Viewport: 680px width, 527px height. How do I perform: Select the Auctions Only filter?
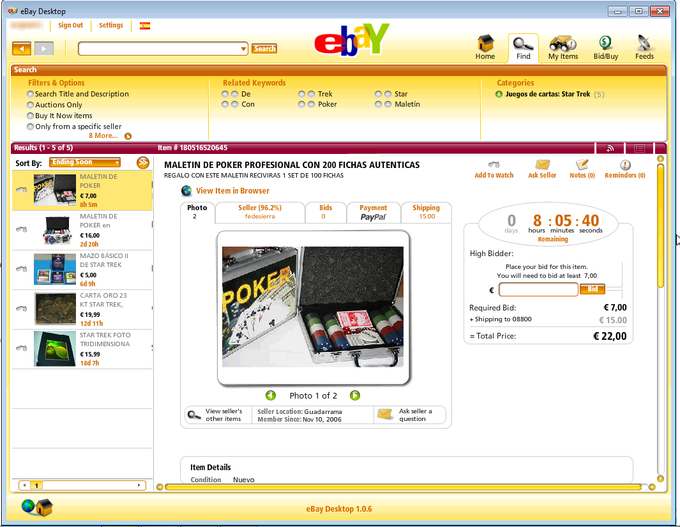(30, 105)
